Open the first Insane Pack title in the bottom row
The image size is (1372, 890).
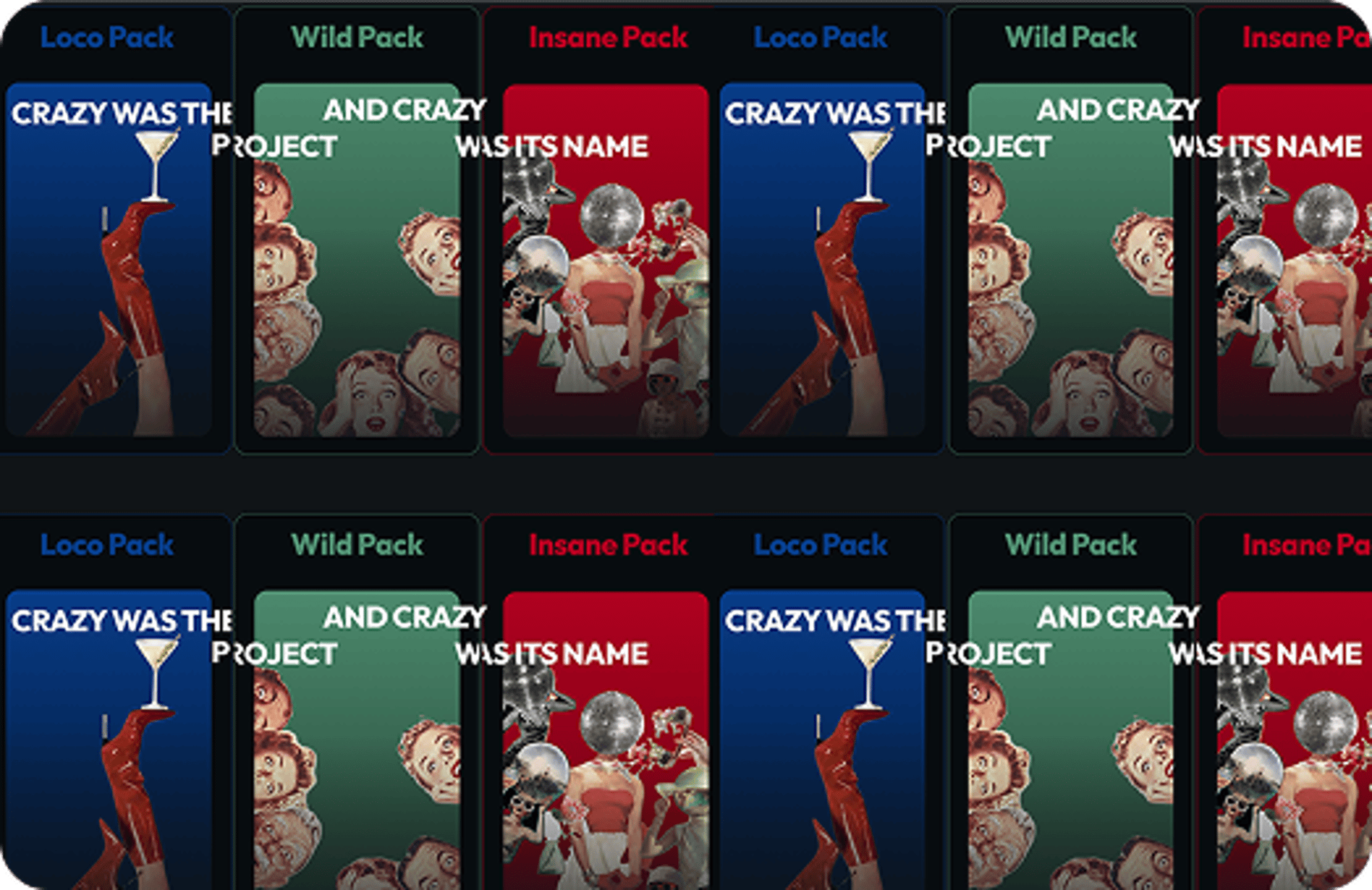[608, 545]
